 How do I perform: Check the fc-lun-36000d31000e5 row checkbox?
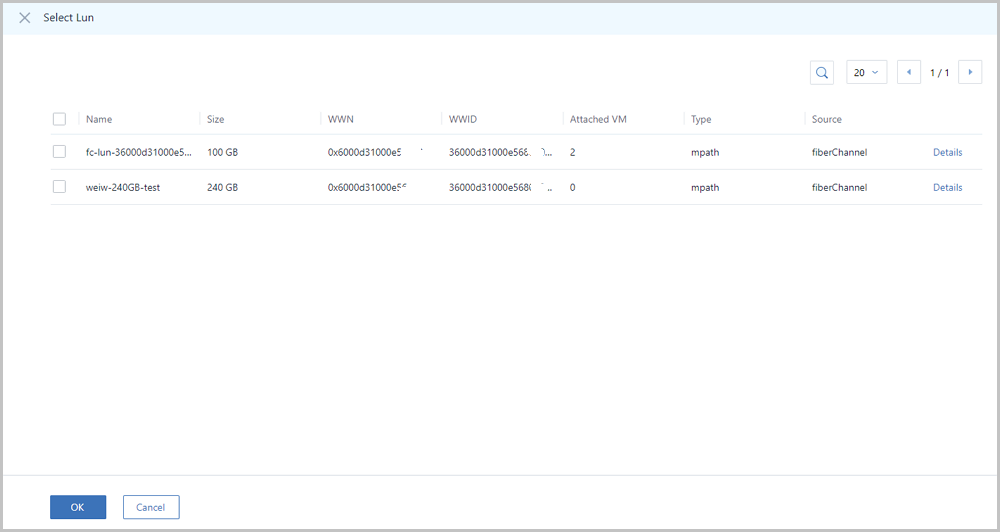point(59,152)
